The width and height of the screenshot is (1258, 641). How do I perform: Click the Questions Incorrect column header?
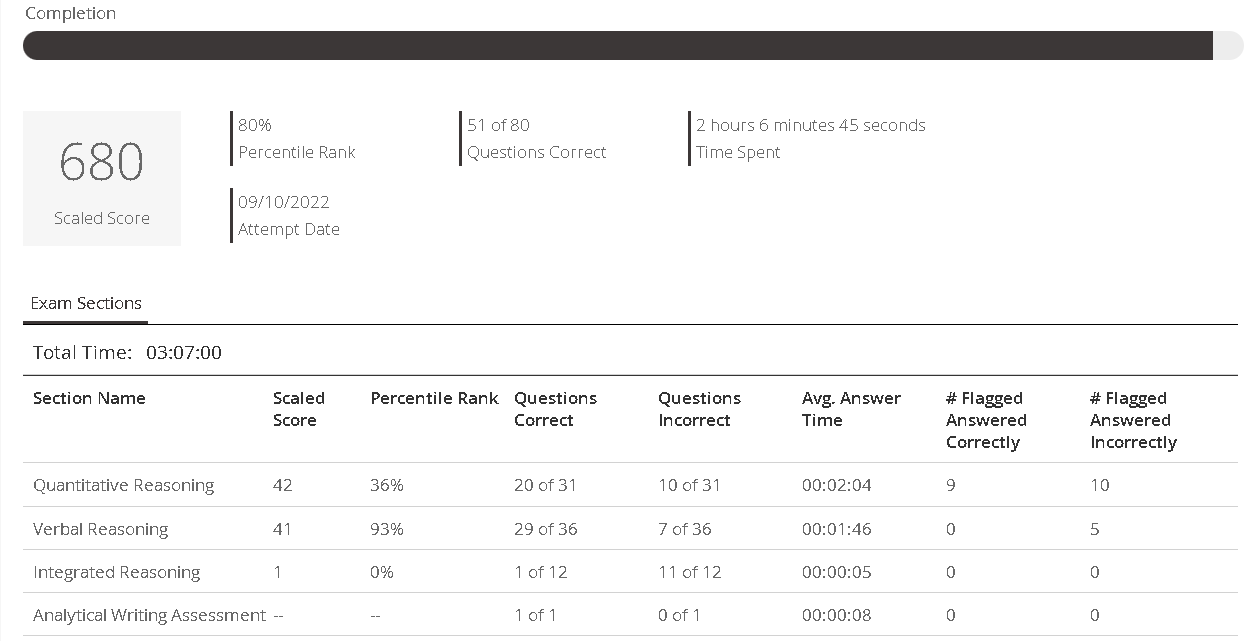[x=699, y=409]
